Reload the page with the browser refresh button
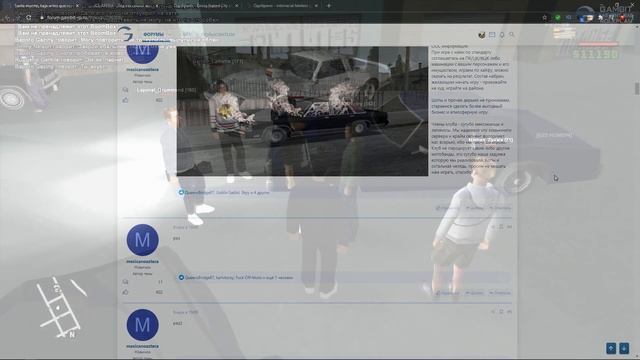Screen dimensions: 640x360 (x=29, y=18)
